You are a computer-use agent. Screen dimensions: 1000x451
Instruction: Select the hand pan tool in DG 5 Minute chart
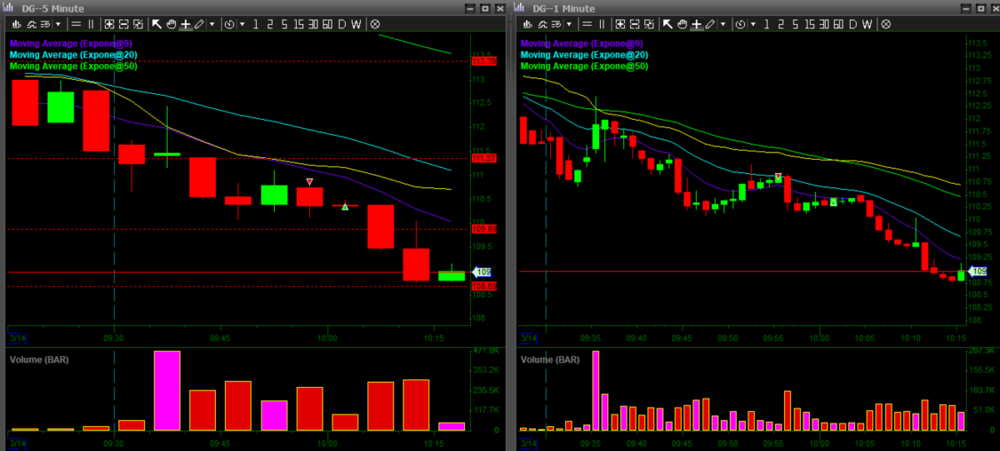point(171,24)
